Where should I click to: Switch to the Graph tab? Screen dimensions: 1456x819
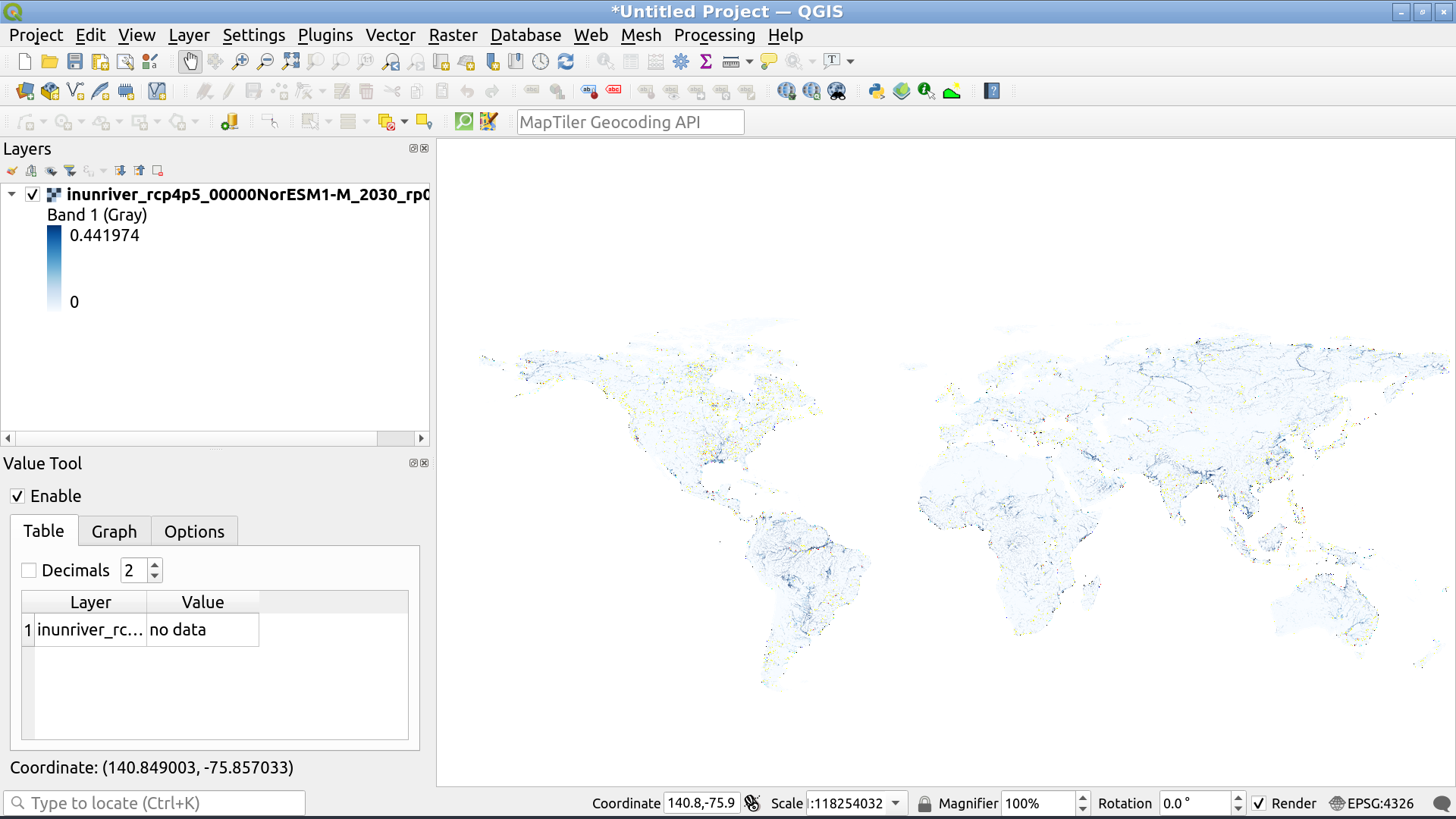point(114,532)
